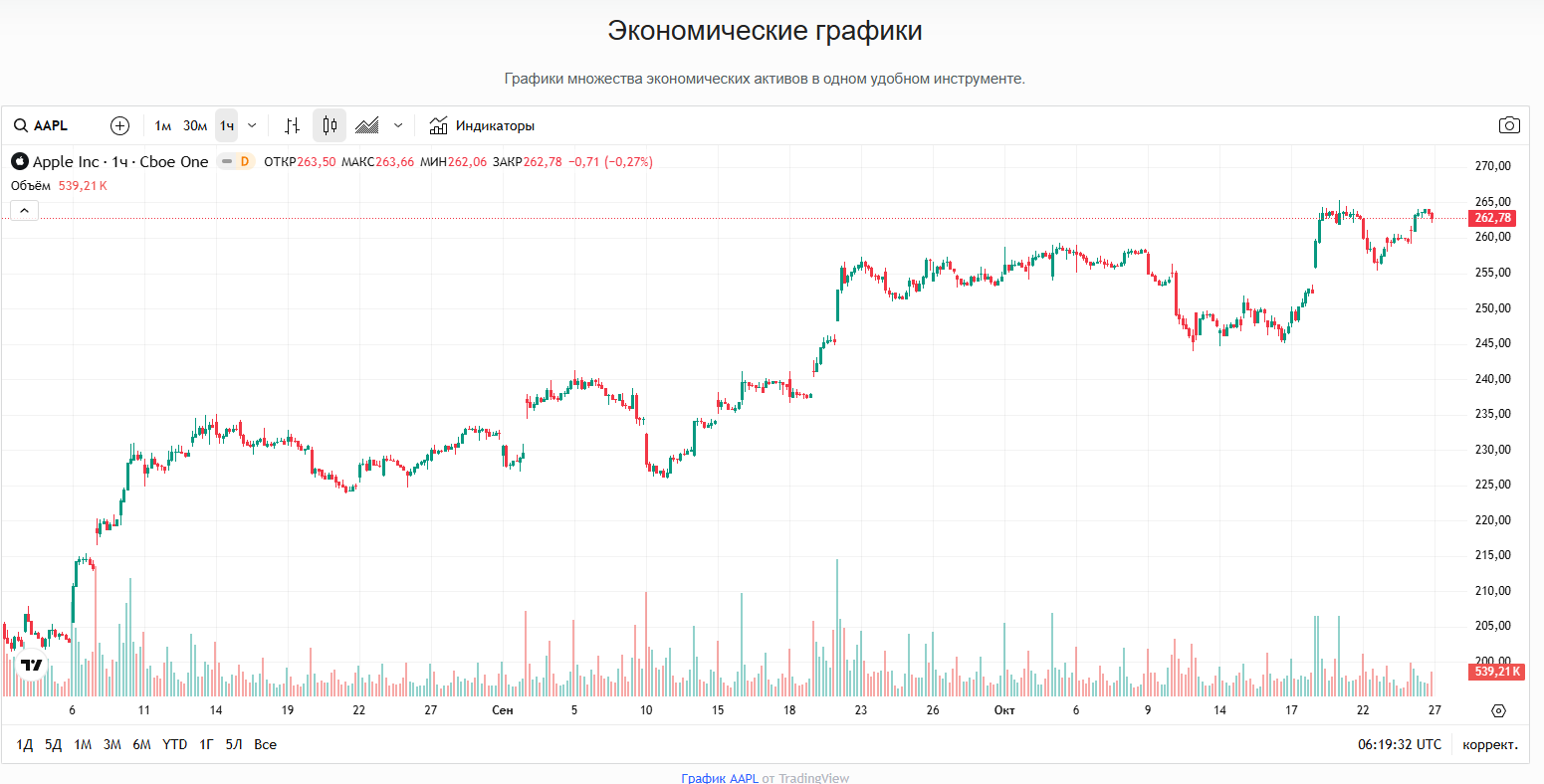Select the 6М date range
This screenshot has width=1544, height=784.
point(141,744)
